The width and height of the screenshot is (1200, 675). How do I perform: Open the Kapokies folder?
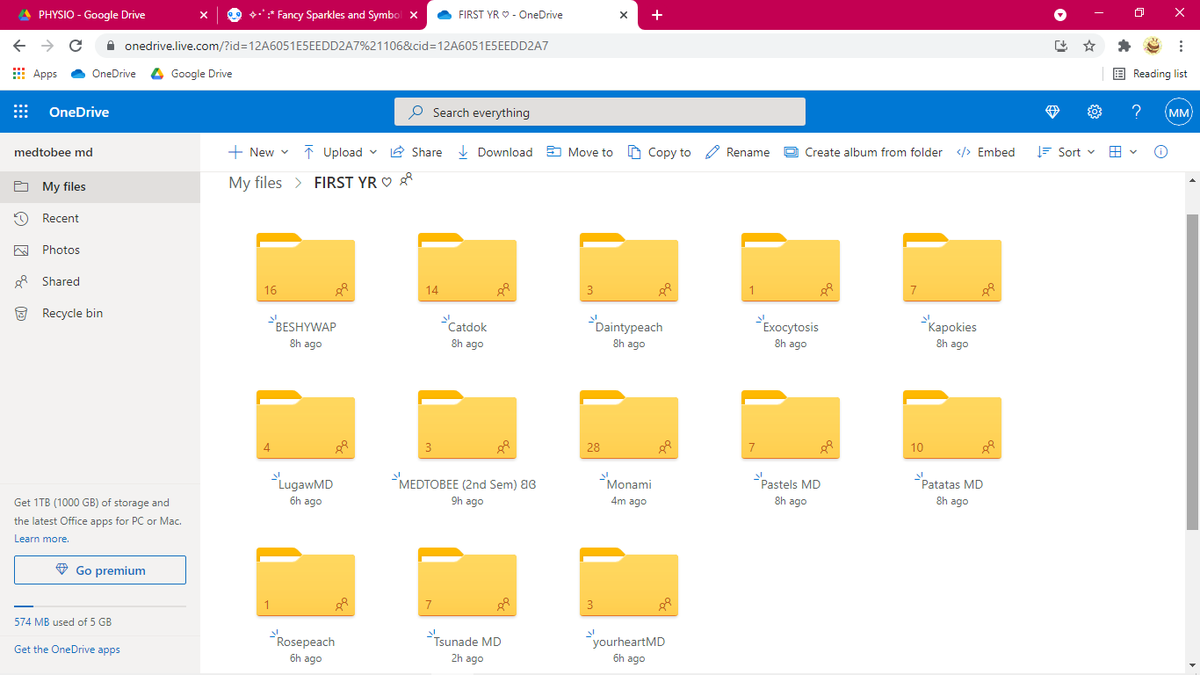pos(952,268)
